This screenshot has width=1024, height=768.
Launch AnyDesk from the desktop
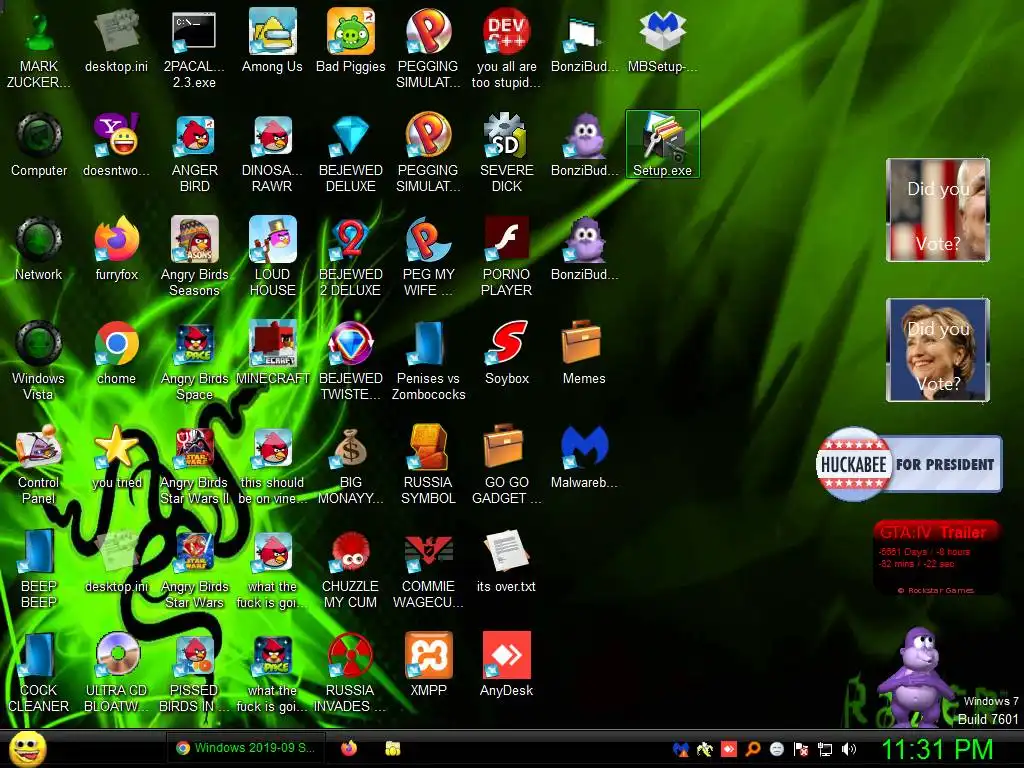[507, 664]
